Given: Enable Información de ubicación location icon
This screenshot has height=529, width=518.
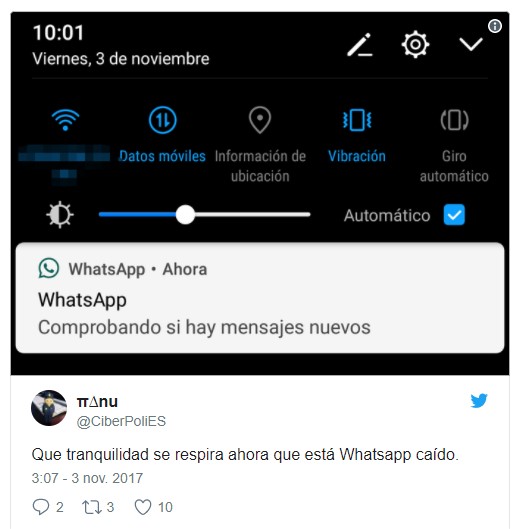Looking at the screenshot, I should (260, 120).
